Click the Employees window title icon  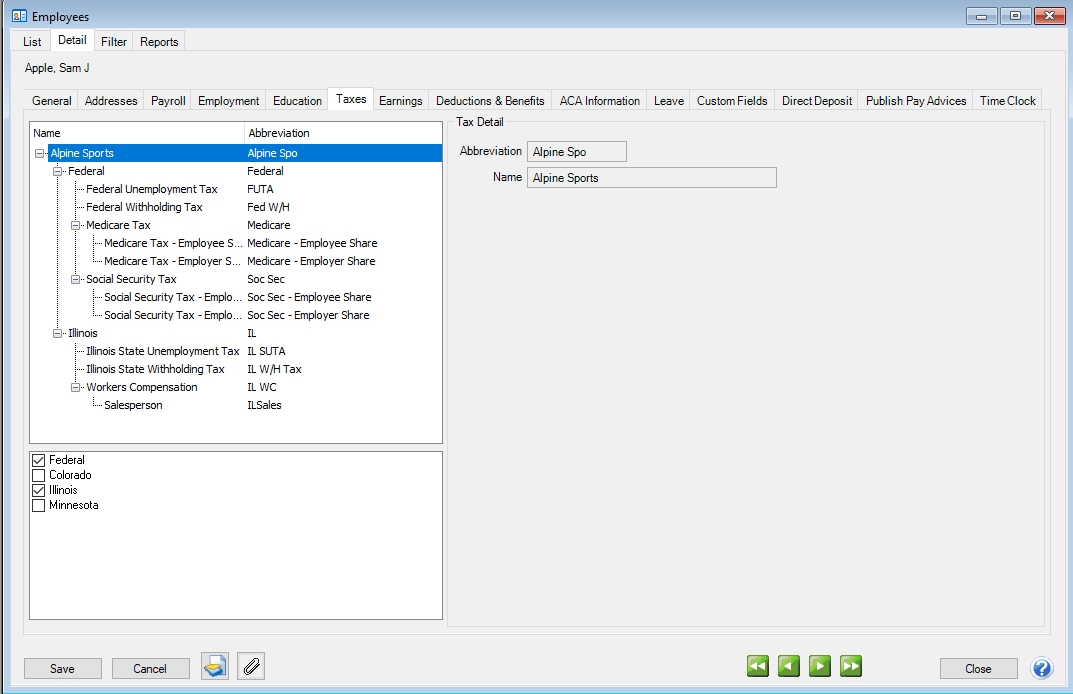pyautogui.click(x=18, y=16)
